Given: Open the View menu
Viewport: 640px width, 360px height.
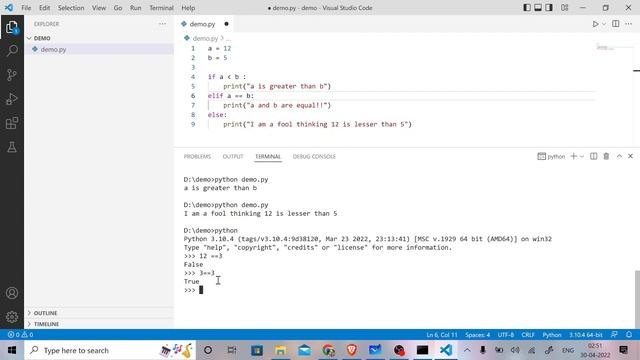Looking at the screenshot, I should point(99,8).
